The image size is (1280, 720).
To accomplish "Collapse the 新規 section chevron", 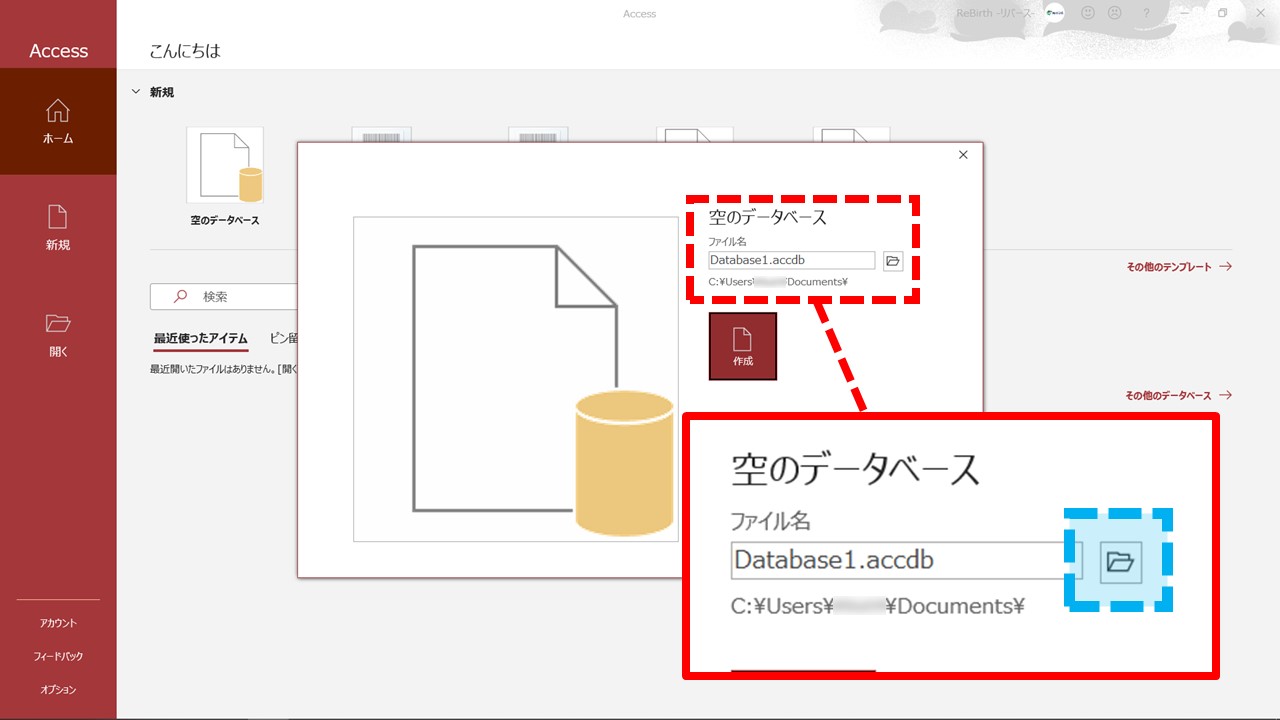I will [136, 92].
